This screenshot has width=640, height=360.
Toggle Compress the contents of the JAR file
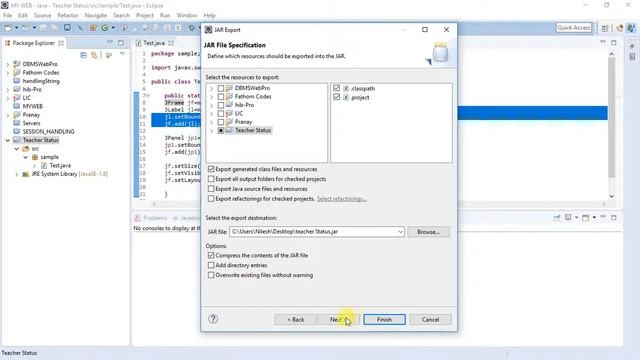click(211, 255)
